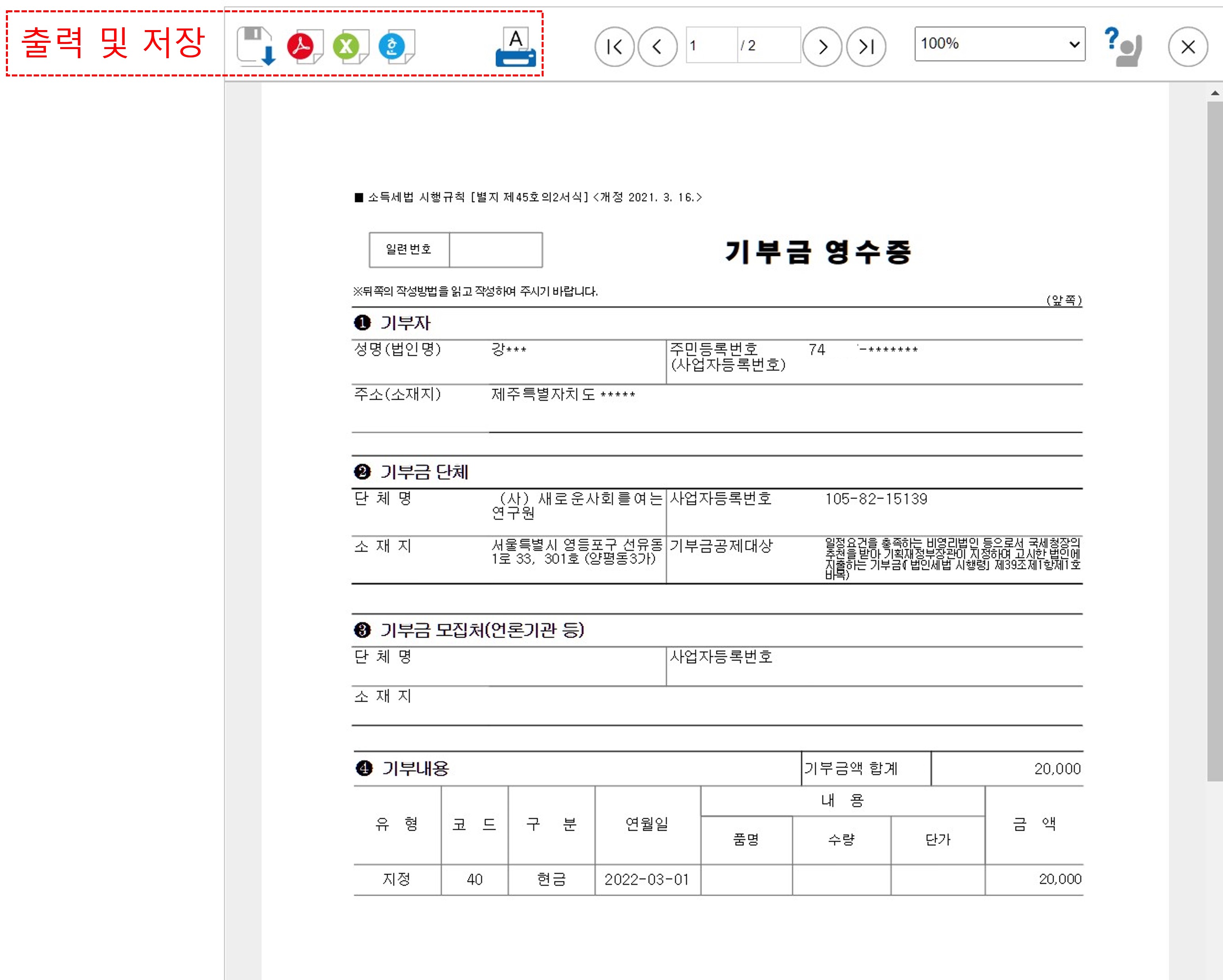Screen dimensions: 1223x980
Task: Print the donation receipt
Action: point(515,48)
